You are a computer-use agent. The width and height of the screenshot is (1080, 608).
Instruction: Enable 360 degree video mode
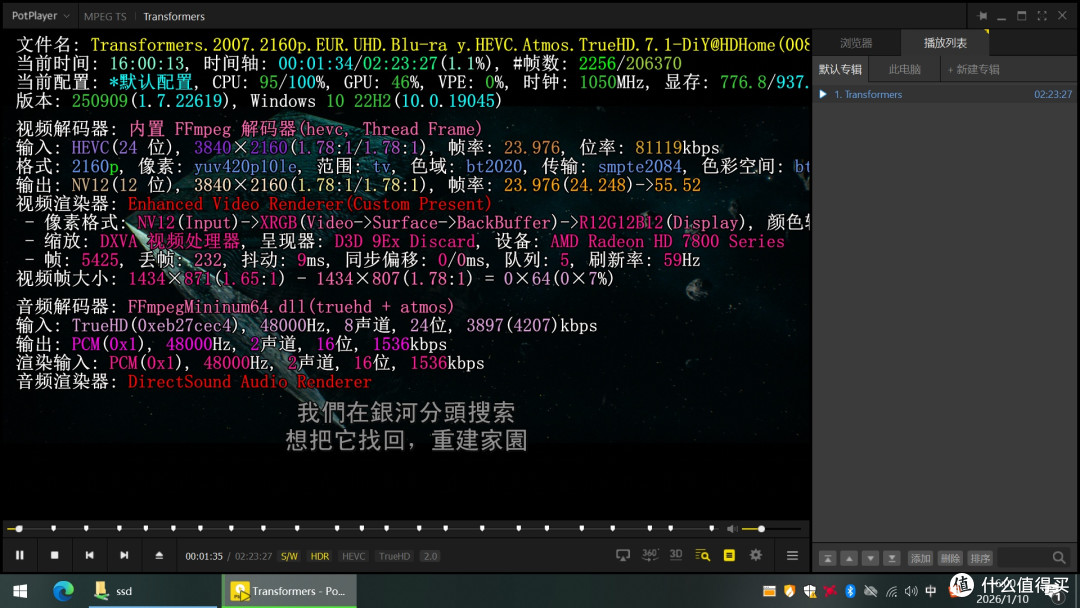(x=650, y=554)
